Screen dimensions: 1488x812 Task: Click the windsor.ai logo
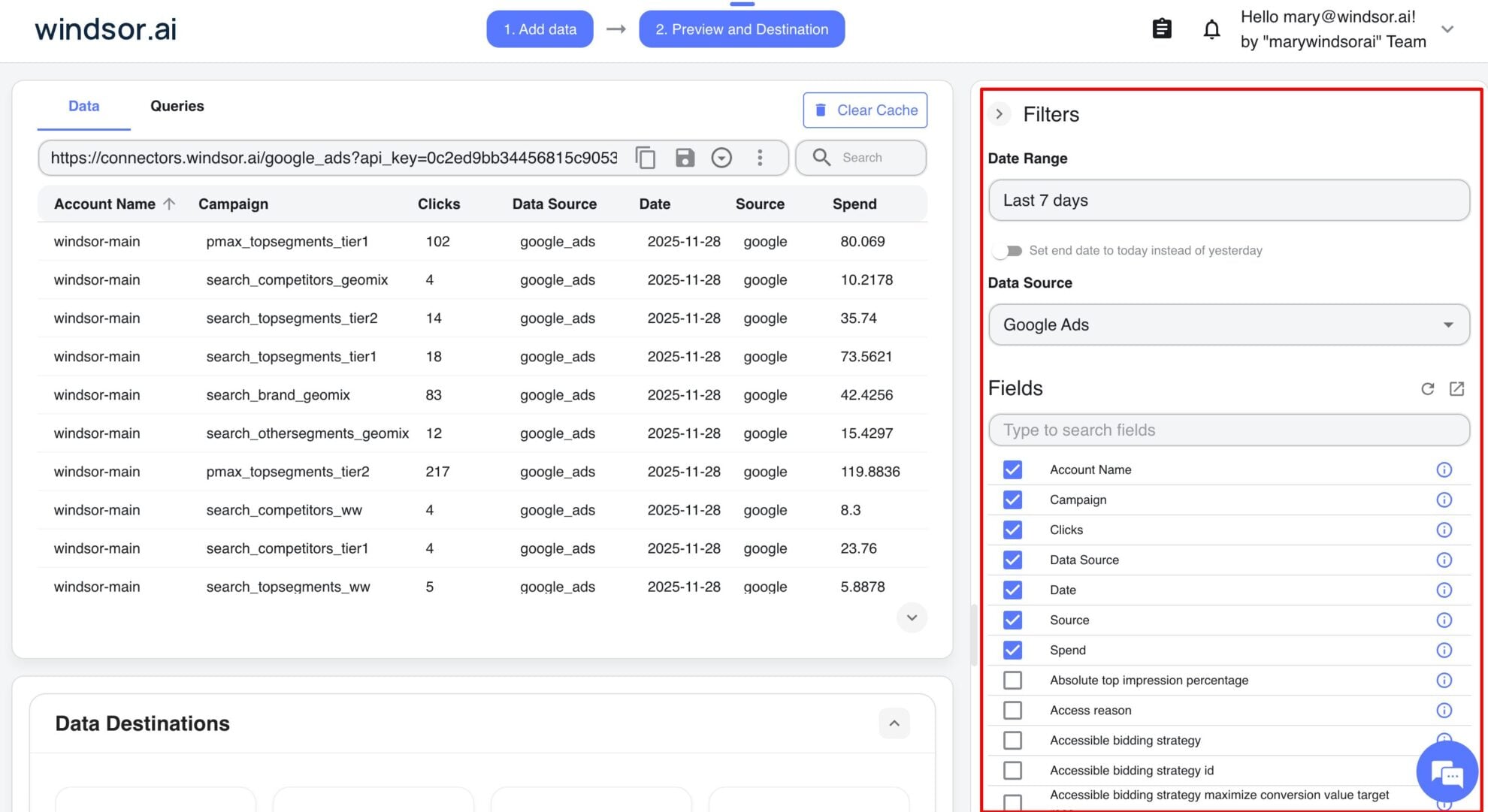click(x=106, y=29)
